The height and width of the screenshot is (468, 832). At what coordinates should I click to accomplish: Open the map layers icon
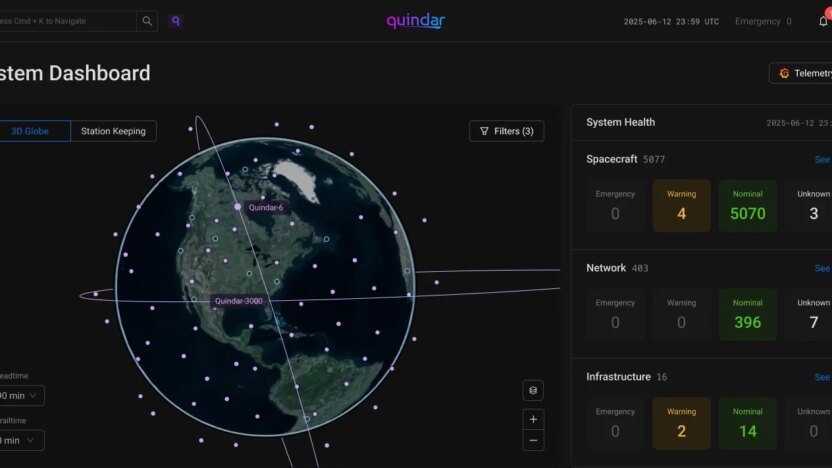point(533,390)
